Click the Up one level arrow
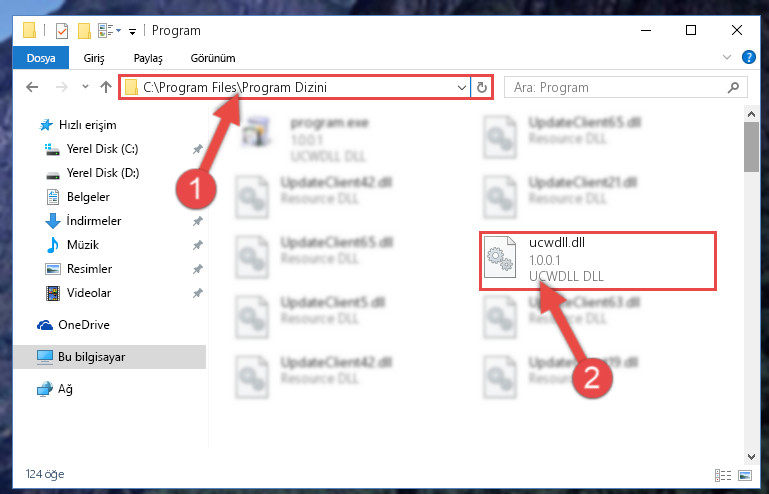The height and width of the screenshot is (494, 769). click(x=105, y=87)
